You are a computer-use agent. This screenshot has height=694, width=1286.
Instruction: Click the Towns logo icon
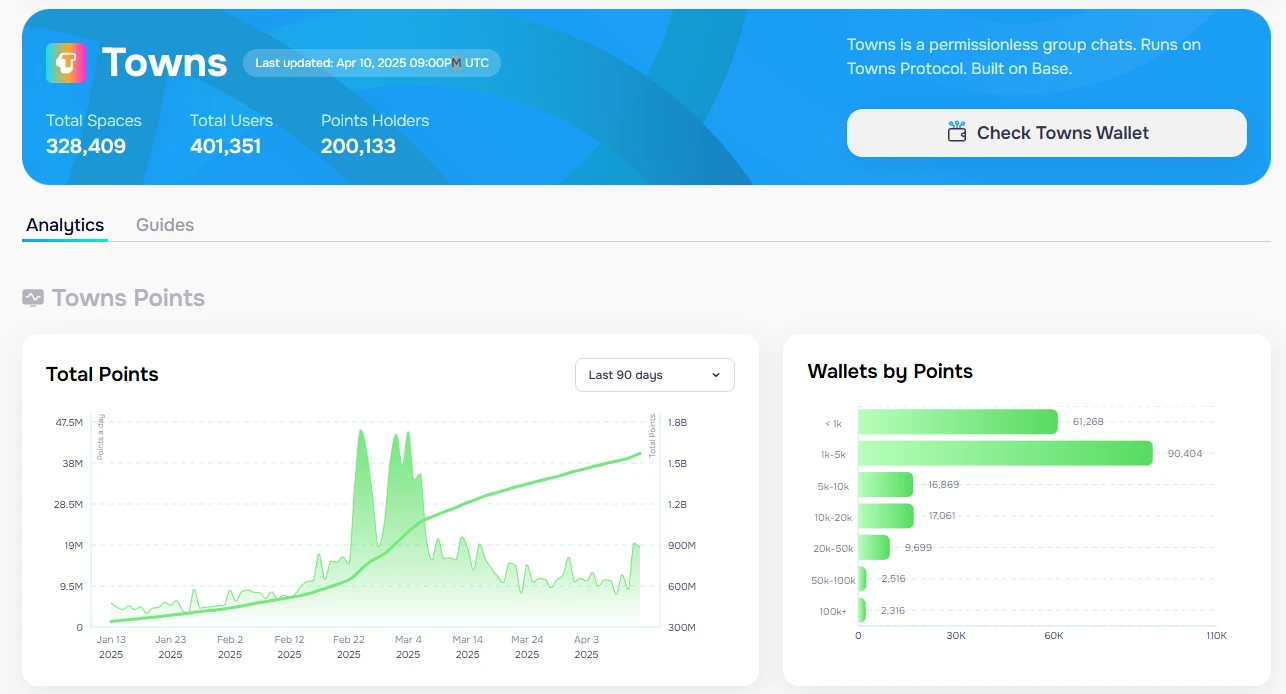click(x=66, y=63)
